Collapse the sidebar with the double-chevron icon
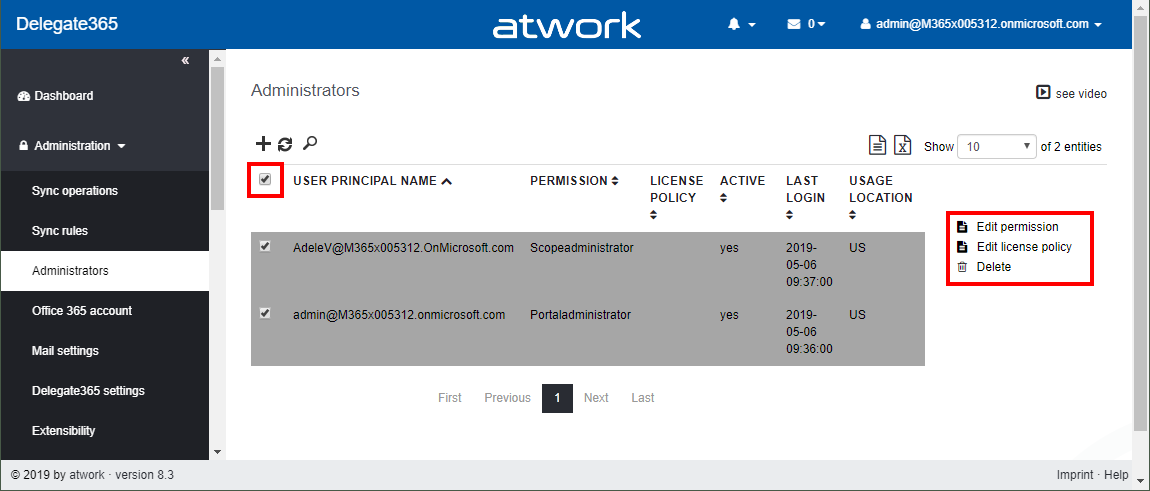 coord(186,60)
